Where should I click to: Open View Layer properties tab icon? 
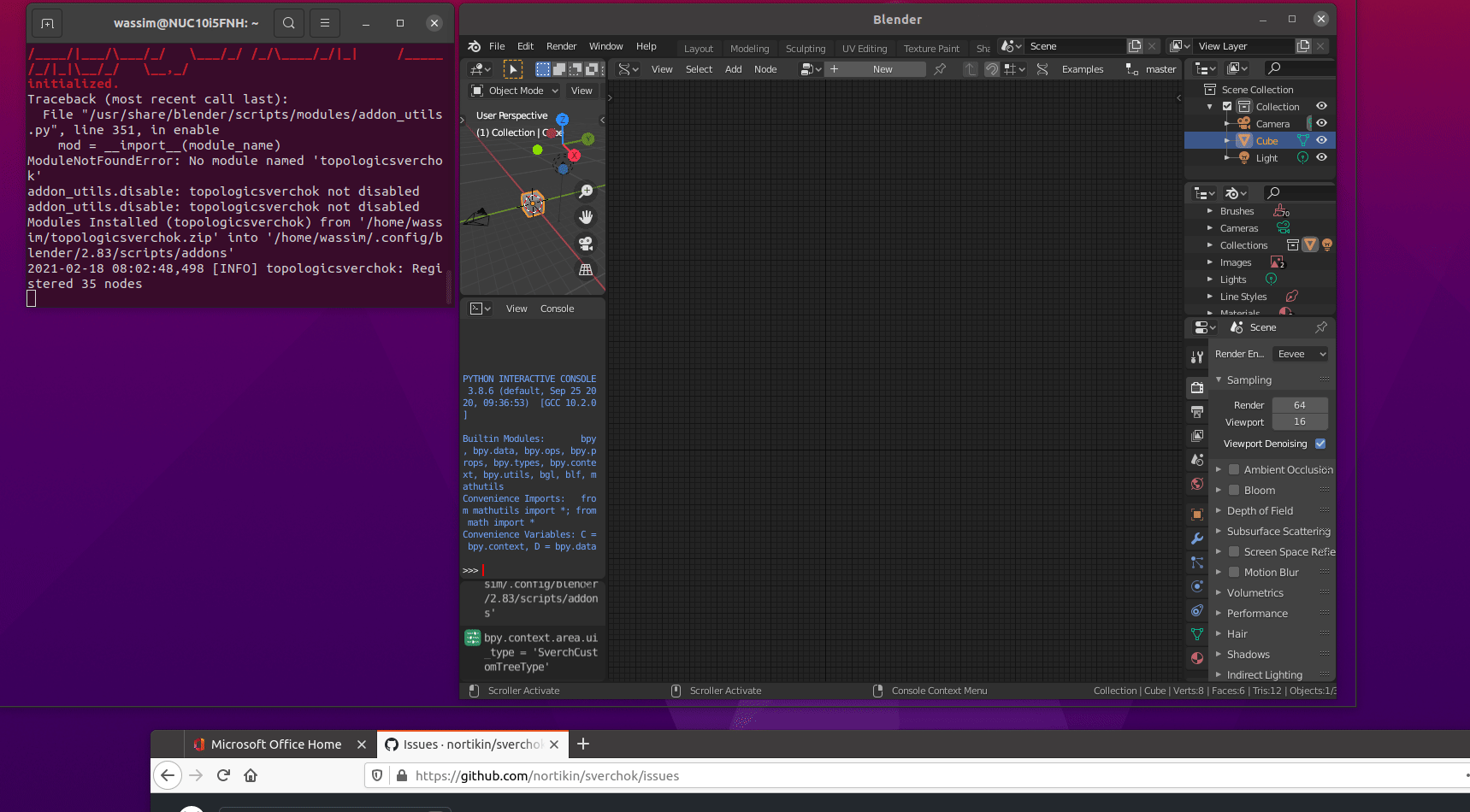point(1197,436)
